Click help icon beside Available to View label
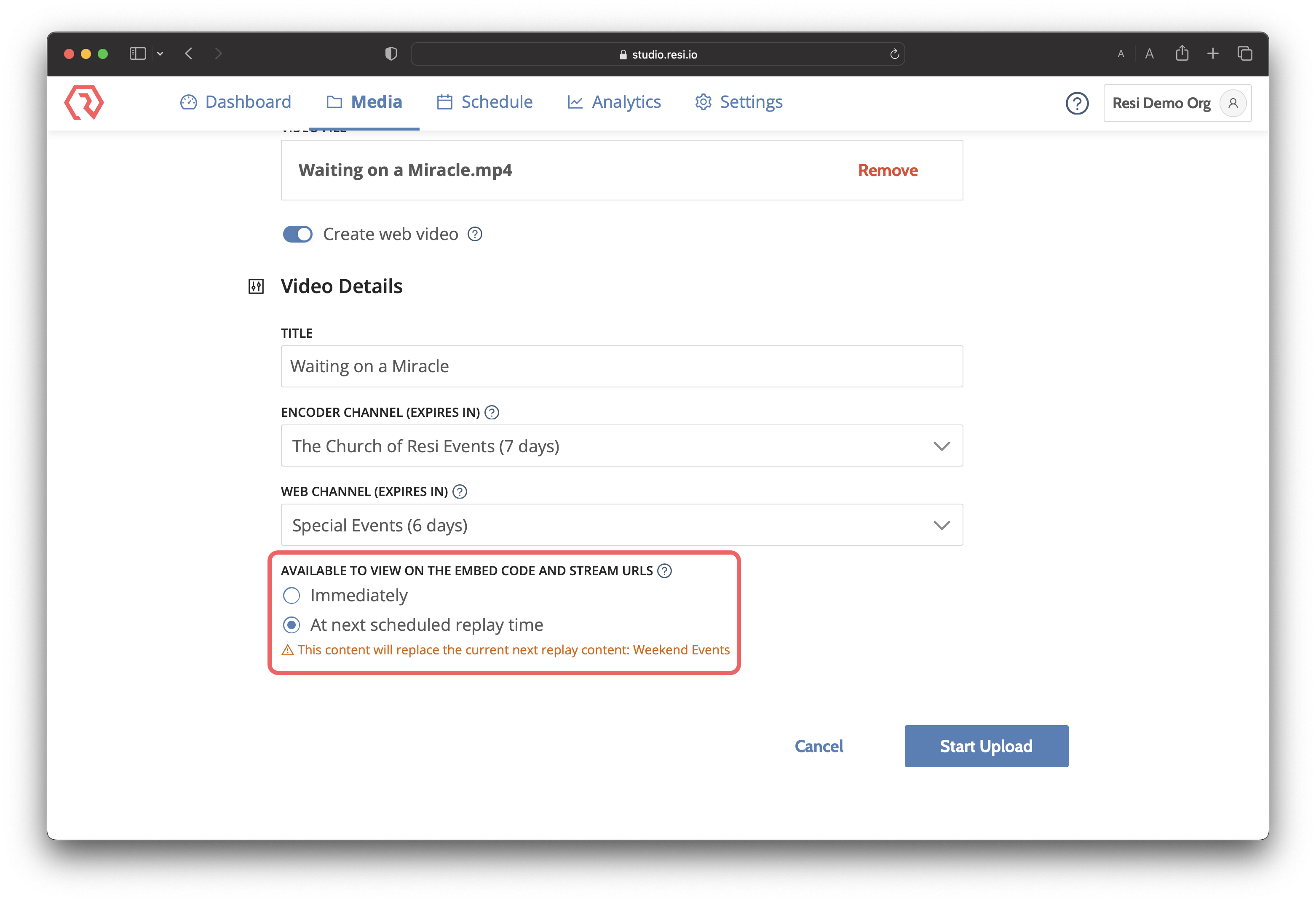1316x902 pixels. (664, 571)
